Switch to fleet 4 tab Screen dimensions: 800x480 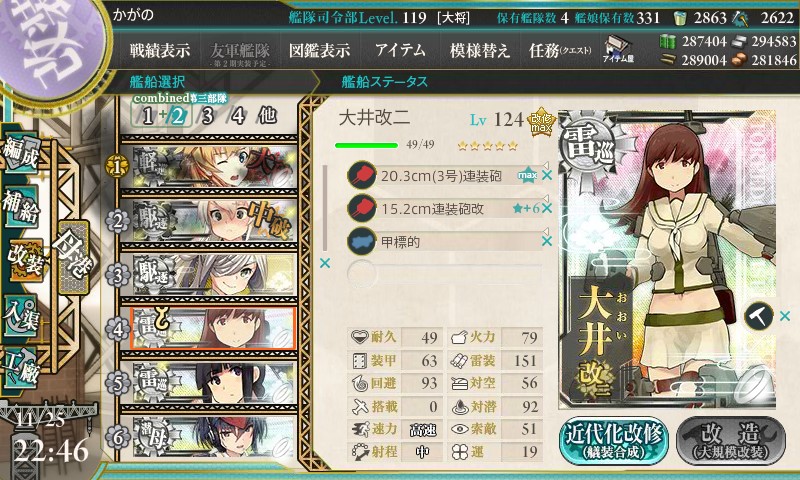coord(238,116)
